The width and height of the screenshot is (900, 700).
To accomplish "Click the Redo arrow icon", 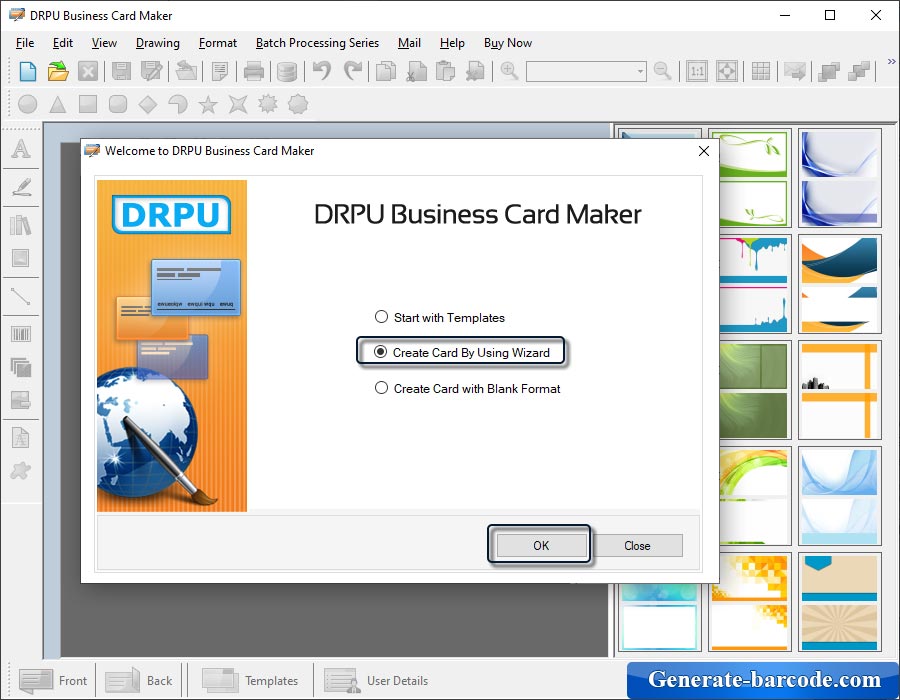I will click(x=352, y=72).
